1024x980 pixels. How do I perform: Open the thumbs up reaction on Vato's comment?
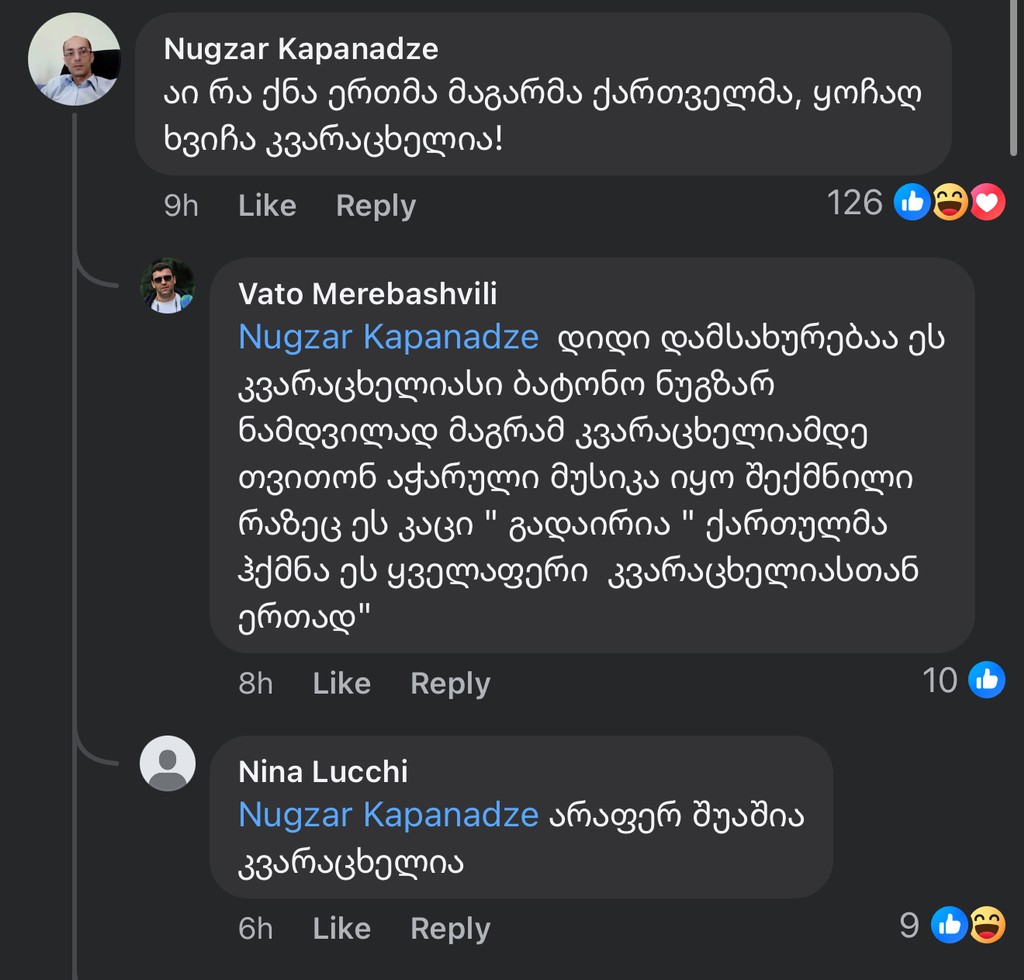pyautogui.click(x=987, y=680)
